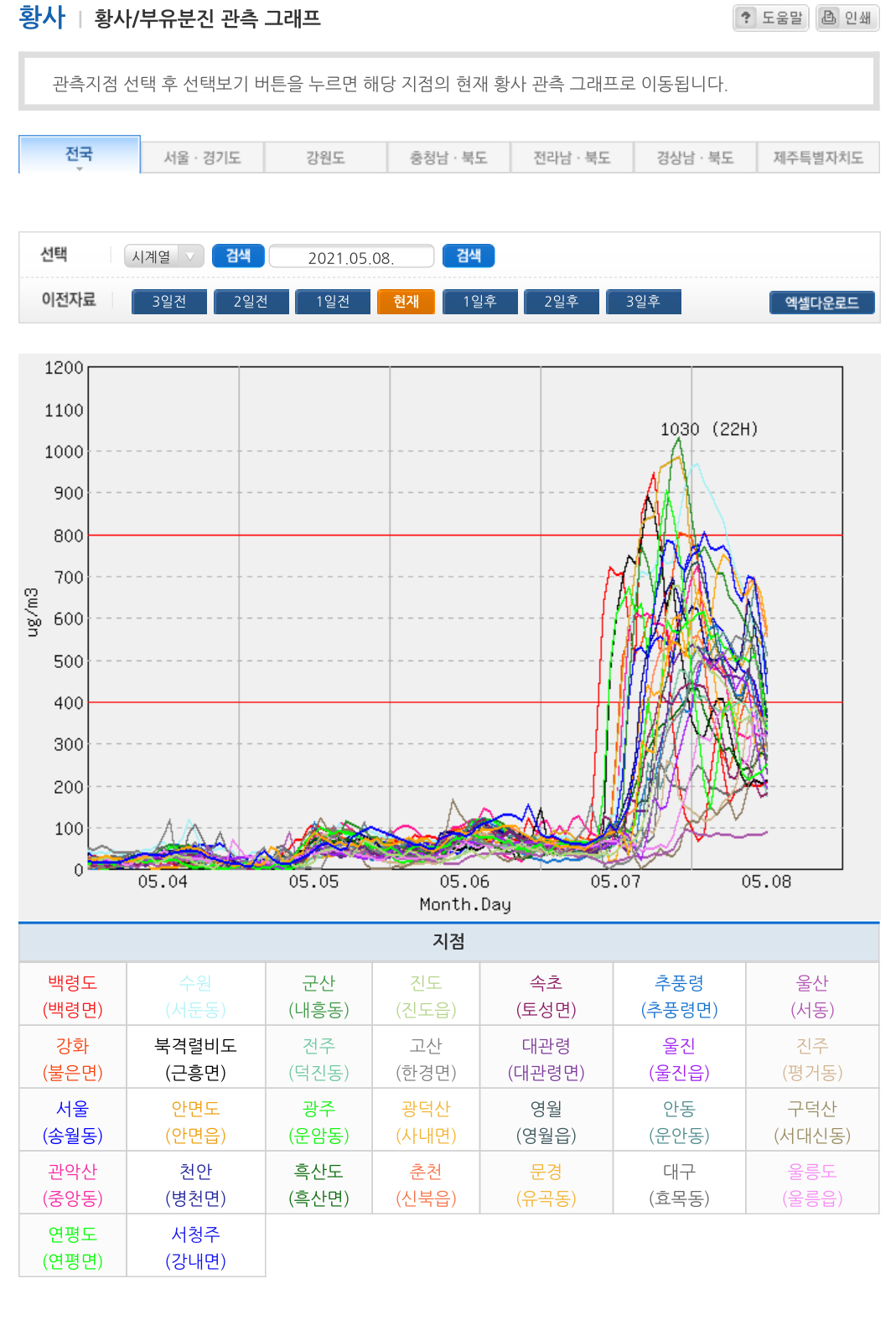This screenshot has height=1320, width=896.
Task: Select the orange 현재 button
Action: pyautogui.click(x=406, y=302)
